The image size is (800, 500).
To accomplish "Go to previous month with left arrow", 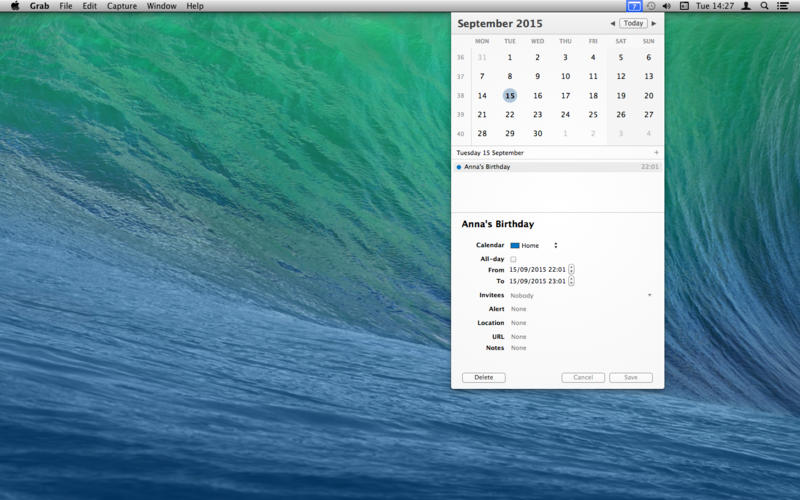I will pyautogui.click(x=613, y=23).
